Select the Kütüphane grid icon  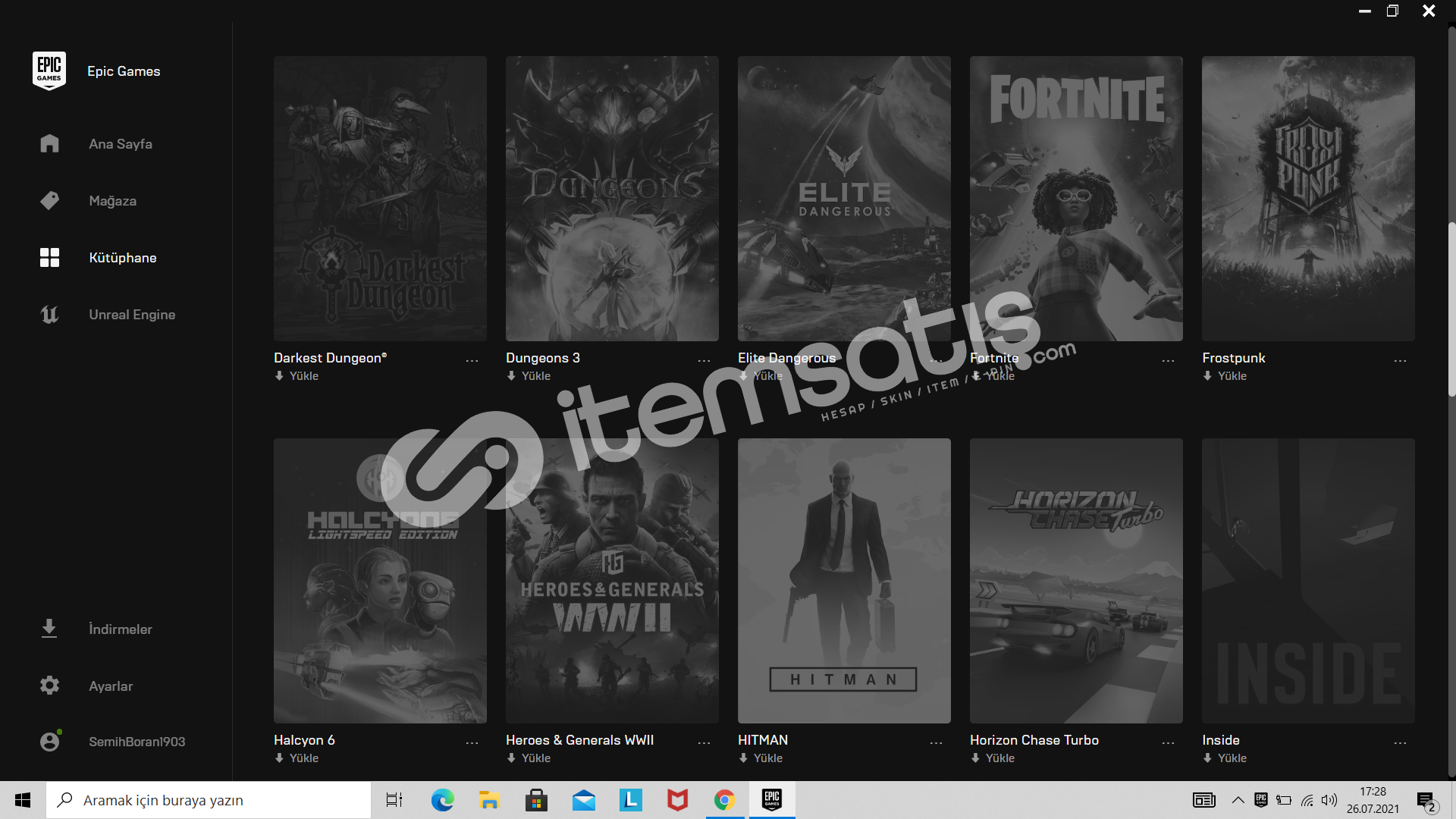49,257
